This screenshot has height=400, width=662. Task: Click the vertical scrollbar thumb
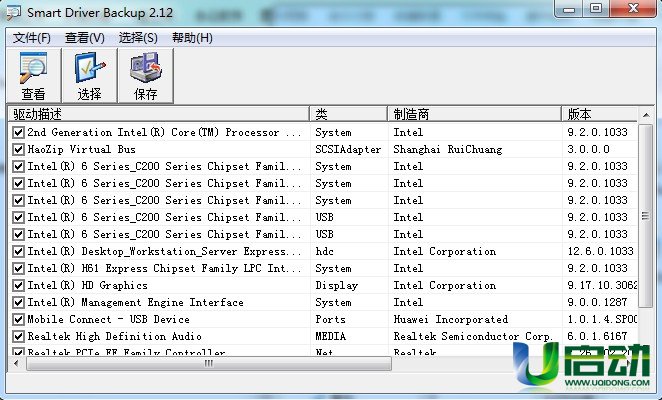click(646, 216)
